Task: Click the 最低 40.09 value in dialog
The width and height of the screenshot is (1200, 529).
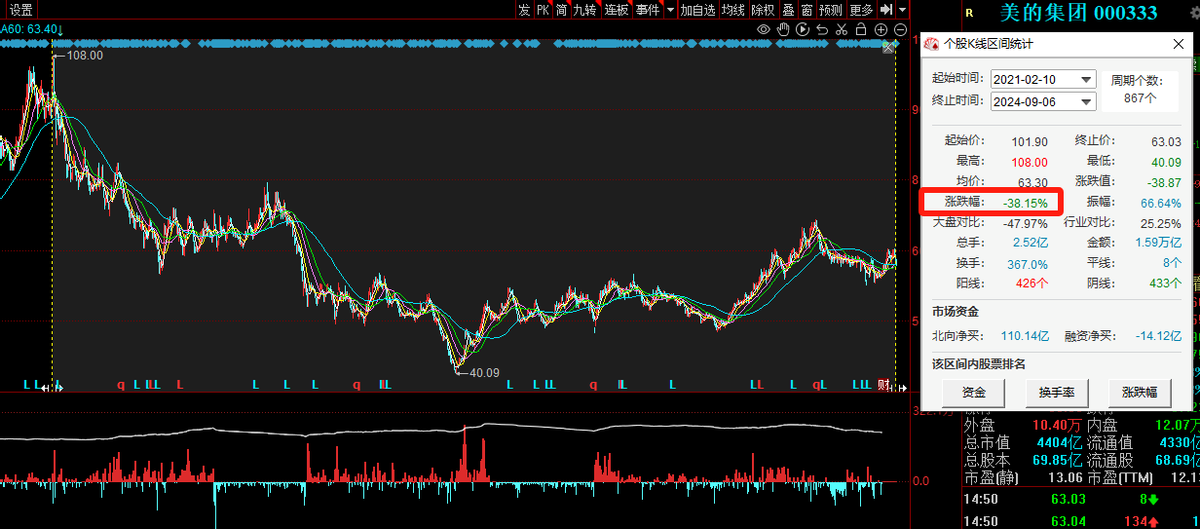Action: (1165, 161)
